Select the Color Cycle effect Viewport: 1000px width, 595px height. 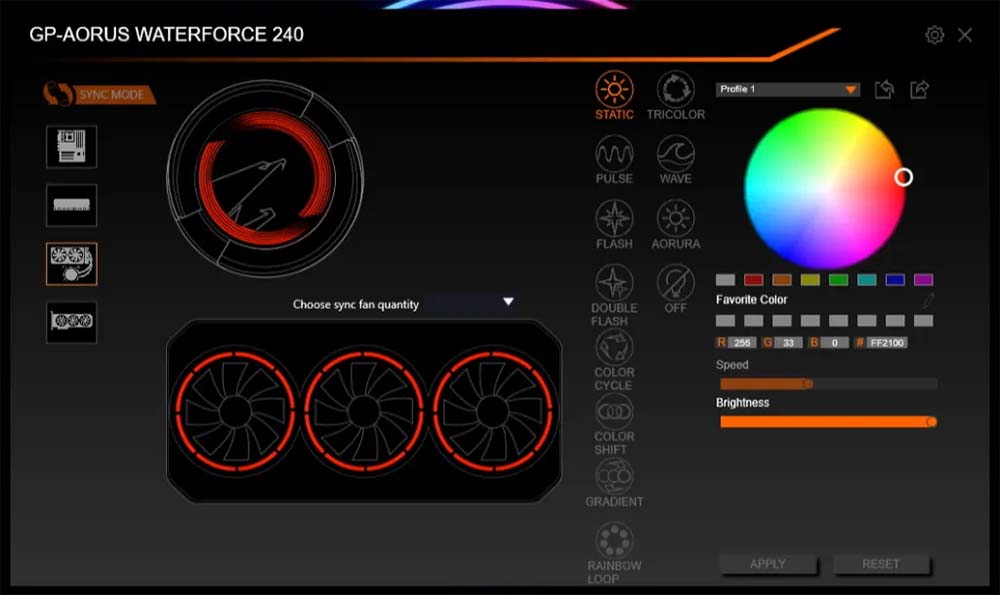[614, 347]
